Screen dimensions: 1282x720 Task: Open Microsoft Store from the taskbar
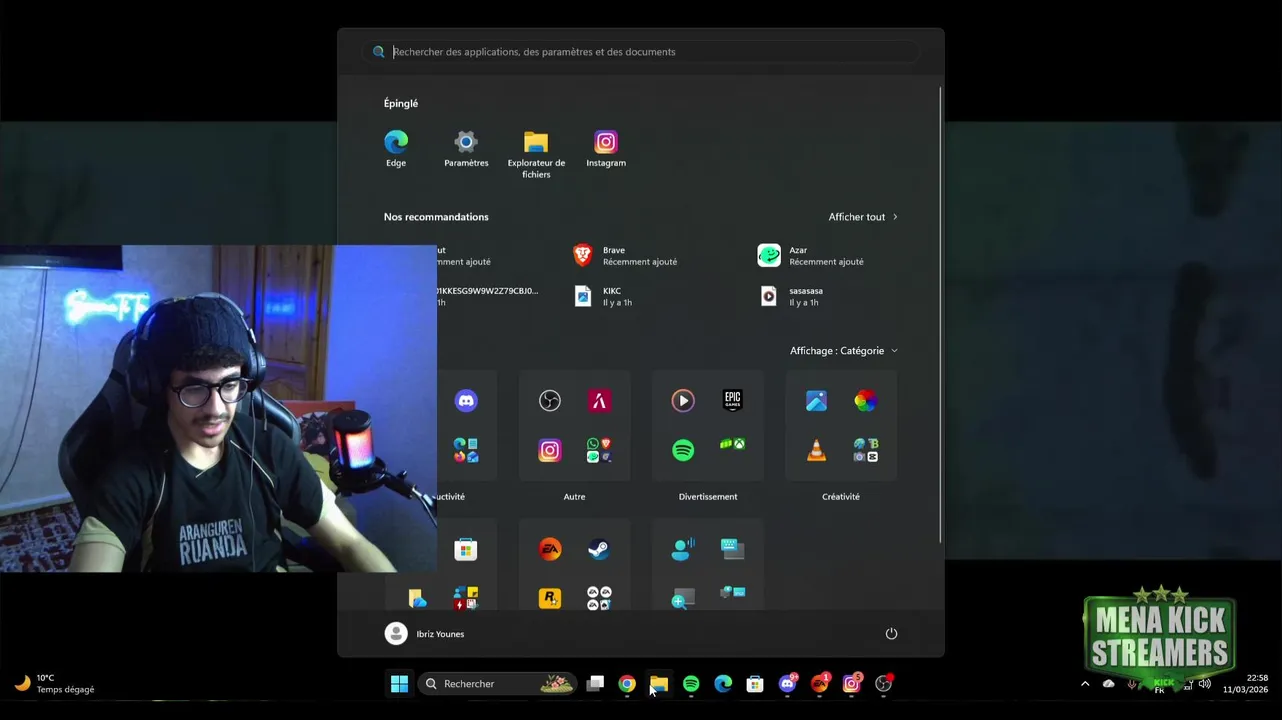[x=755, y=684]
